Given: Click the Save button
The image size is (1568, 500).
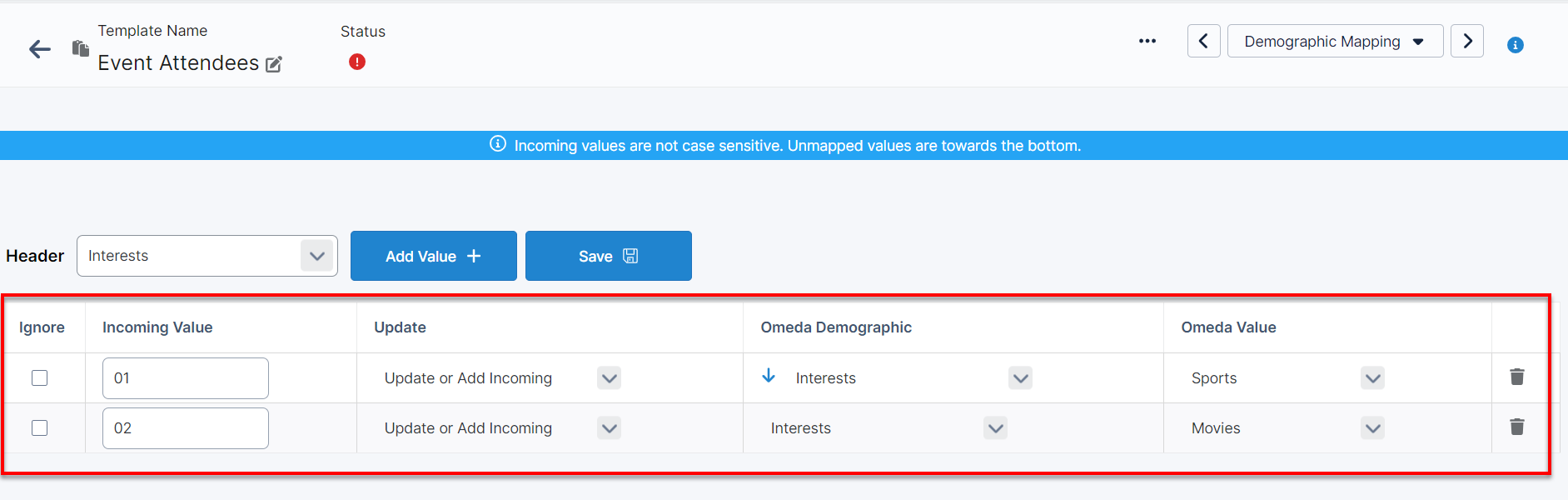Looking at the screenshot, I should [608, 256].
